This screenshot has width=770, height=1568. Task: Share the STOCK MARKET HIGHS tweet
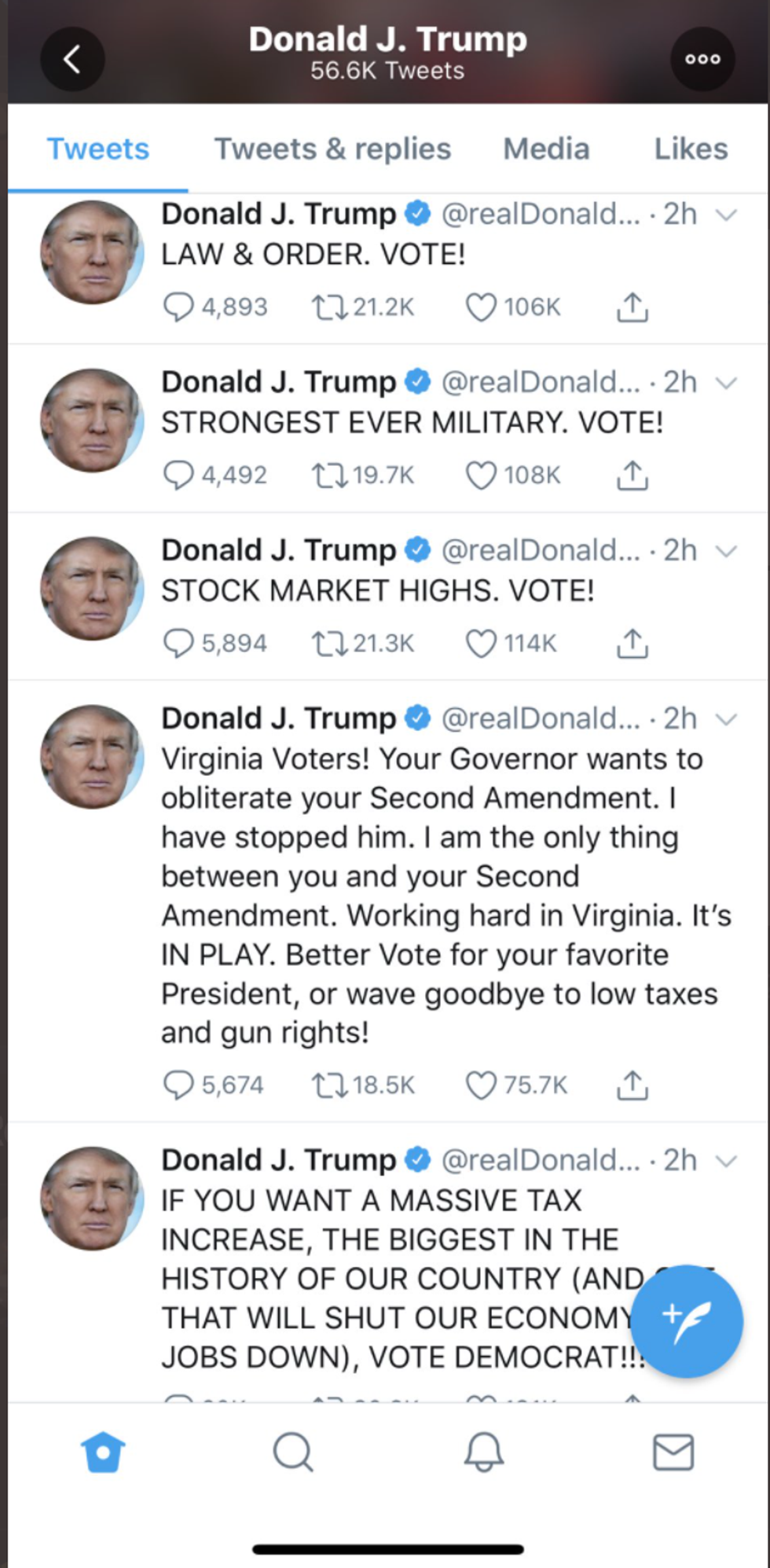(x=632, y=643)
